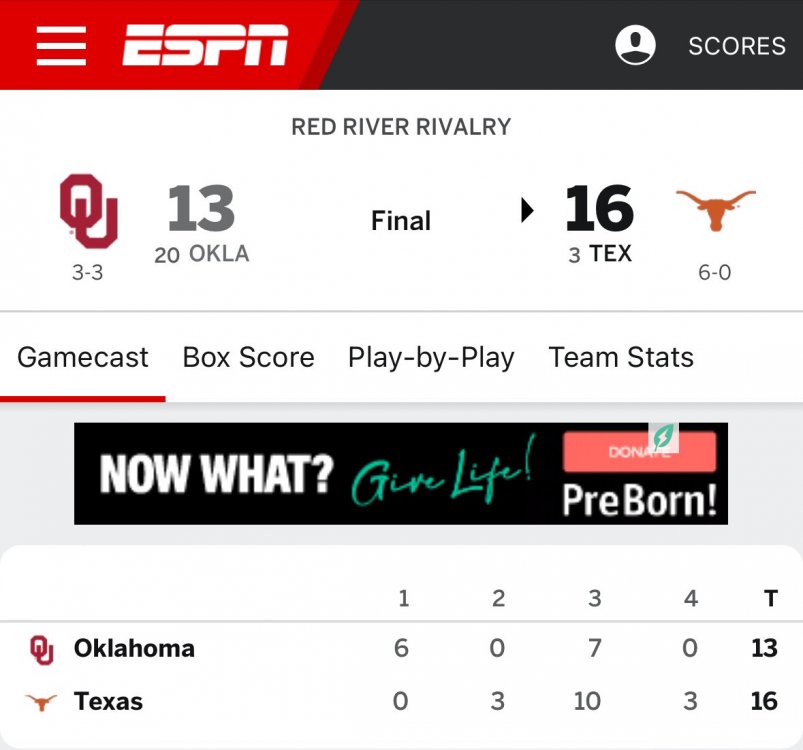Tap the TEX team abbreviation
The width and height of the screenshot is (803, 750).
click(x=610, y=254)
